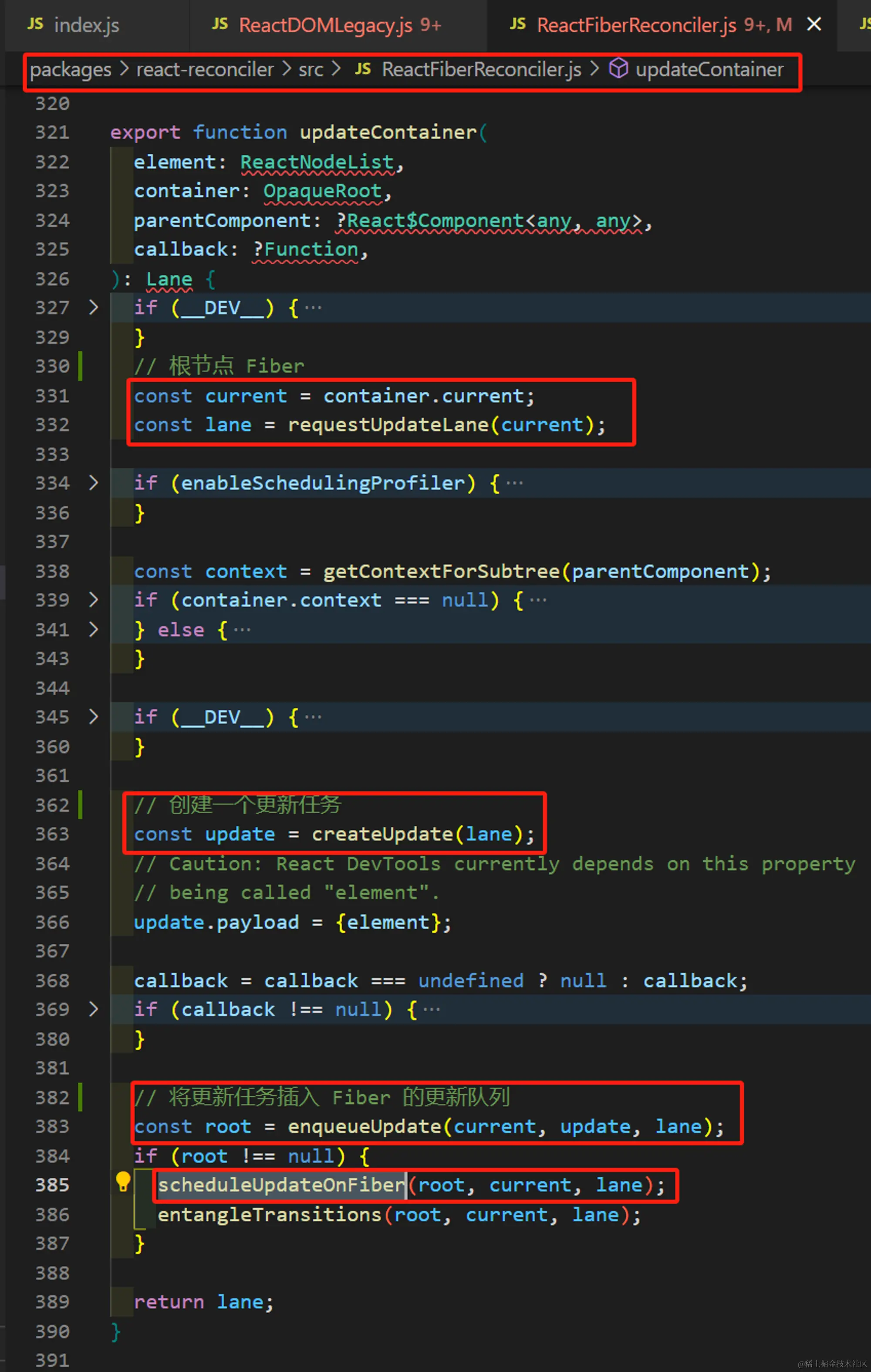The image size is (871, 1372).
Task: Expand the folded __DEV__ block at line 327
Action: [x=94, y=308]
